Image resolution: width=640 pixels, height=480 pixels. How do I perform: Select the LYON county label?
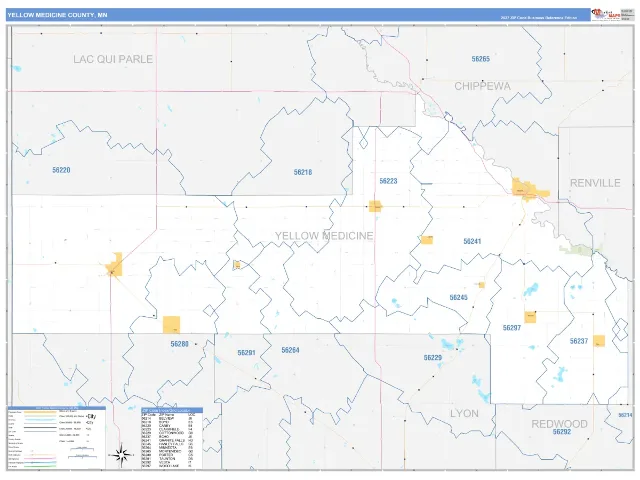[464, 413]
